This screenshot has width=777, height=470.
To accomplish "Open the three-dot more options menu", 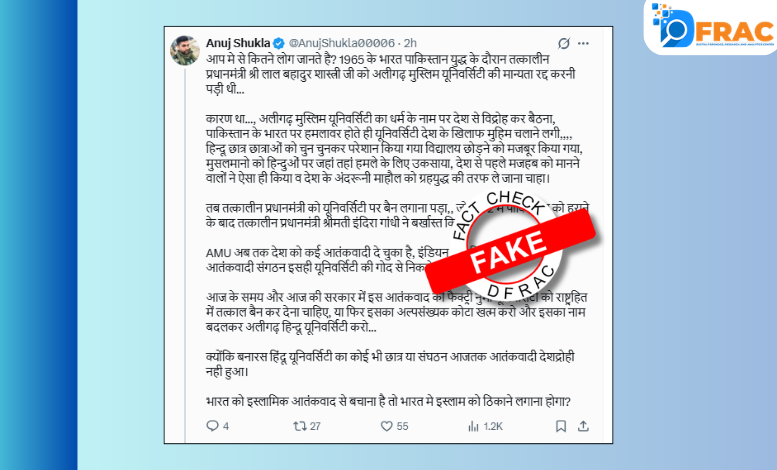I will coord(583,44).
